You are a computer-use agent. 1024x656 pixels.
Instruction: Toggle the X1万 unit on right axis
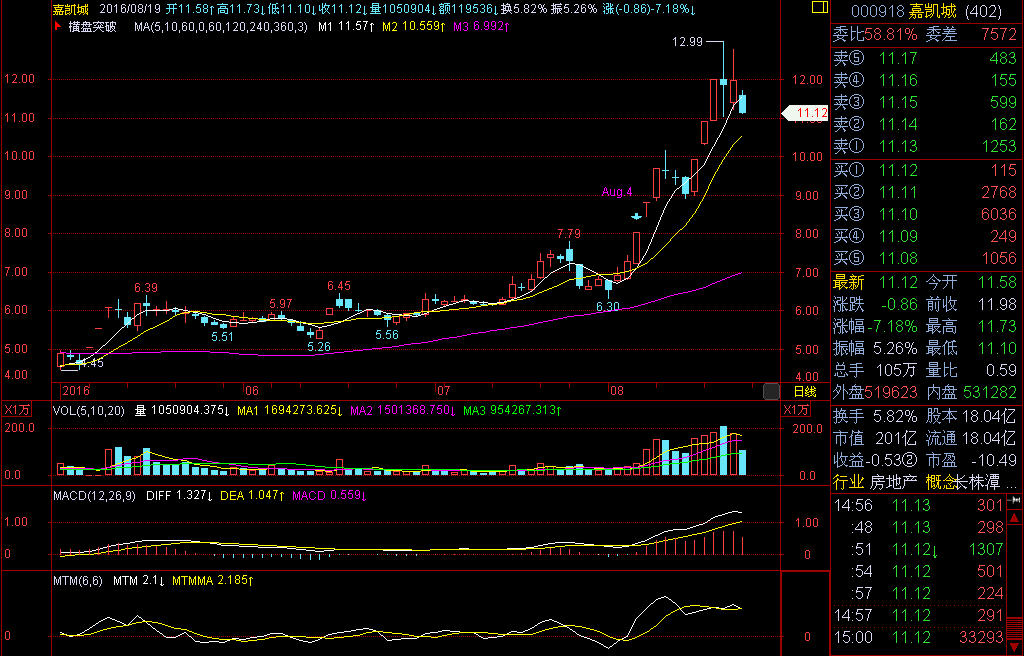tap(797, 410)
